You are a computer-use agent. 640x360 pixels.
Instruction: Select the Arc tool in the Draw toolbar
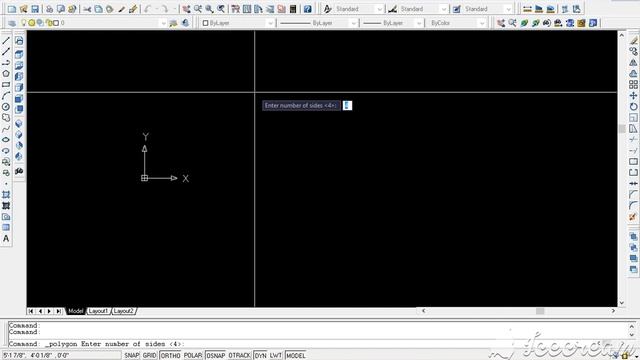tap(6, 96)
